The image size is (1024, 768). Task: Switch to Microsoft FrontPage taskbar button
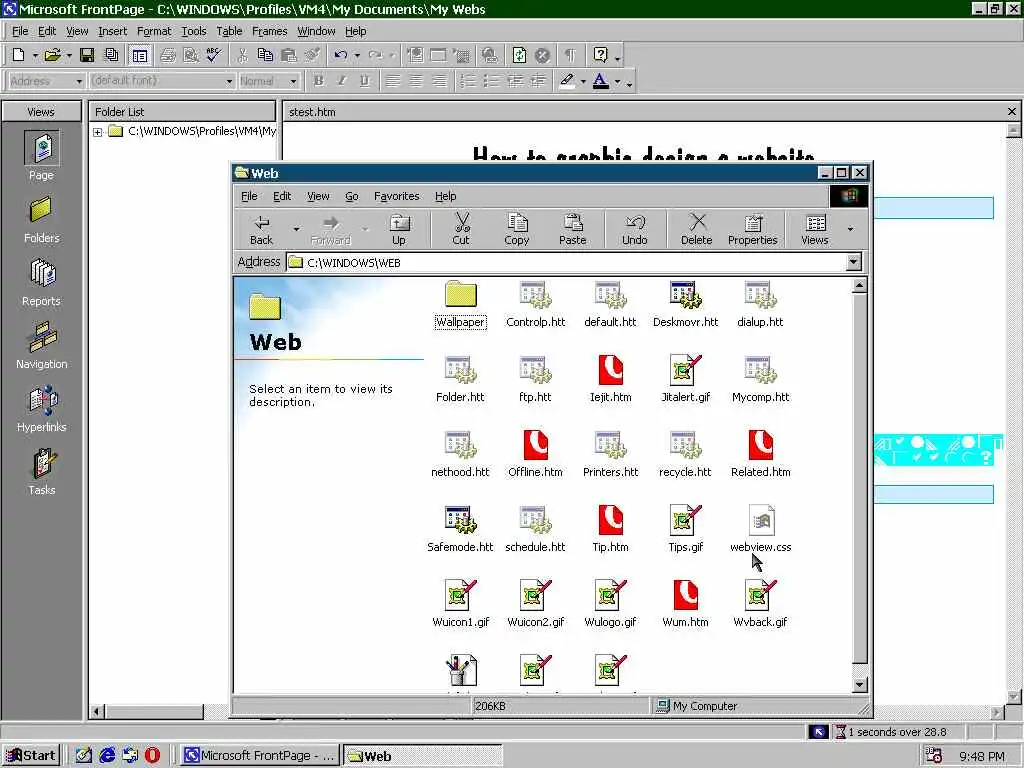tap(259, 756)
